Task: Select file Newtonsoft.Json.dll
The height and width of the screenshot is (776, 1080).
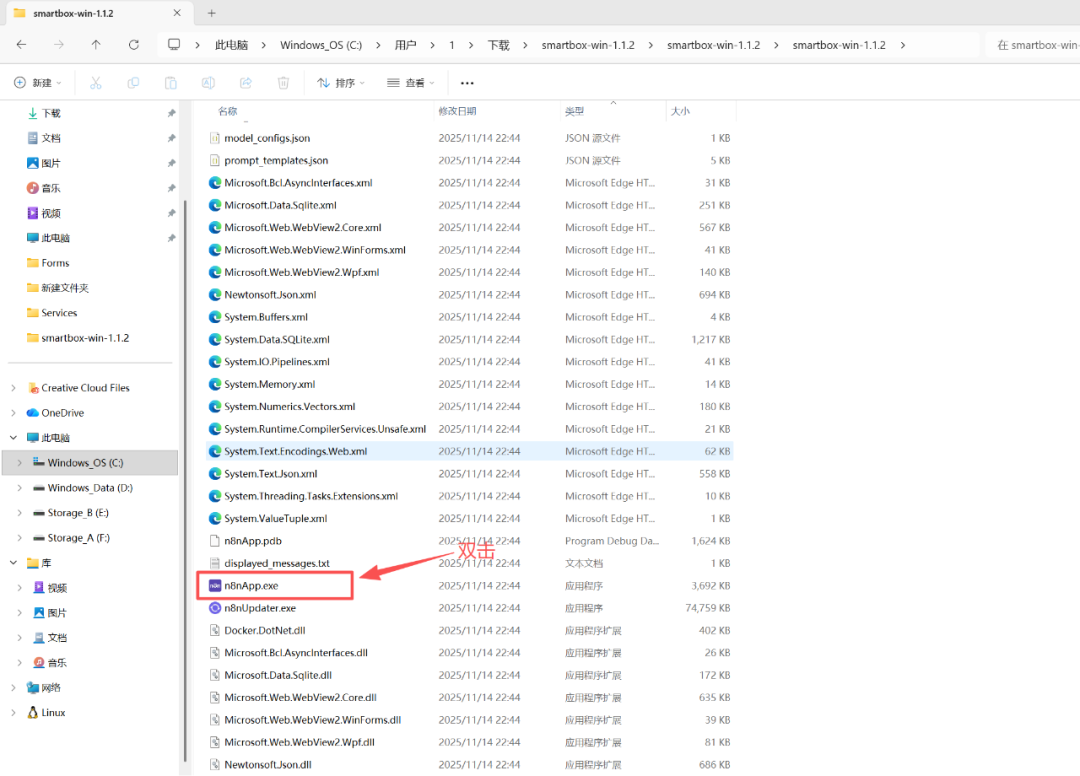Action: pyautogui.click(x=268, y=764)
